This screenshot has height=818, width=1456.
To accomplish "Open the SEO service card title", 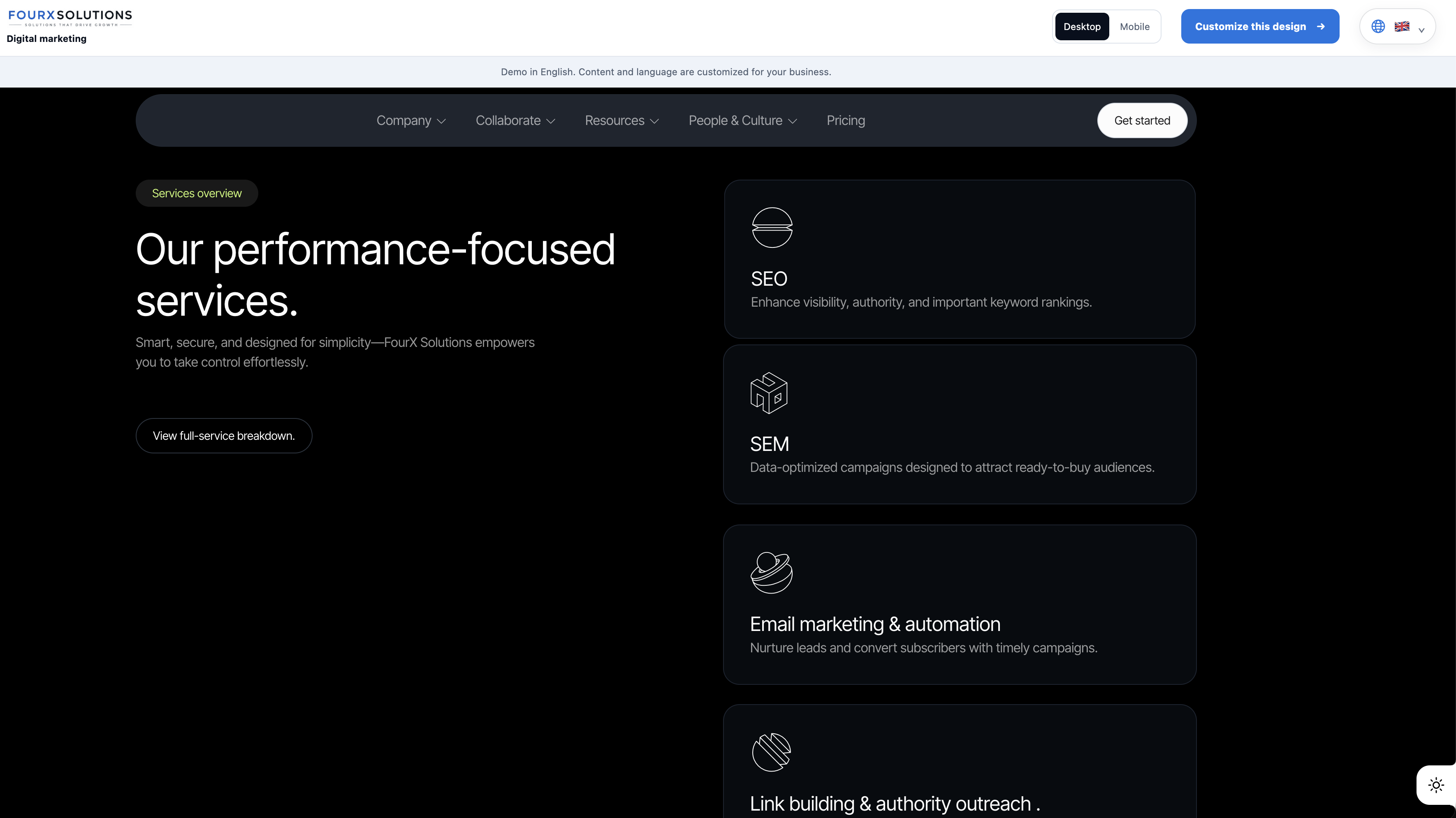I will (769, 279).
